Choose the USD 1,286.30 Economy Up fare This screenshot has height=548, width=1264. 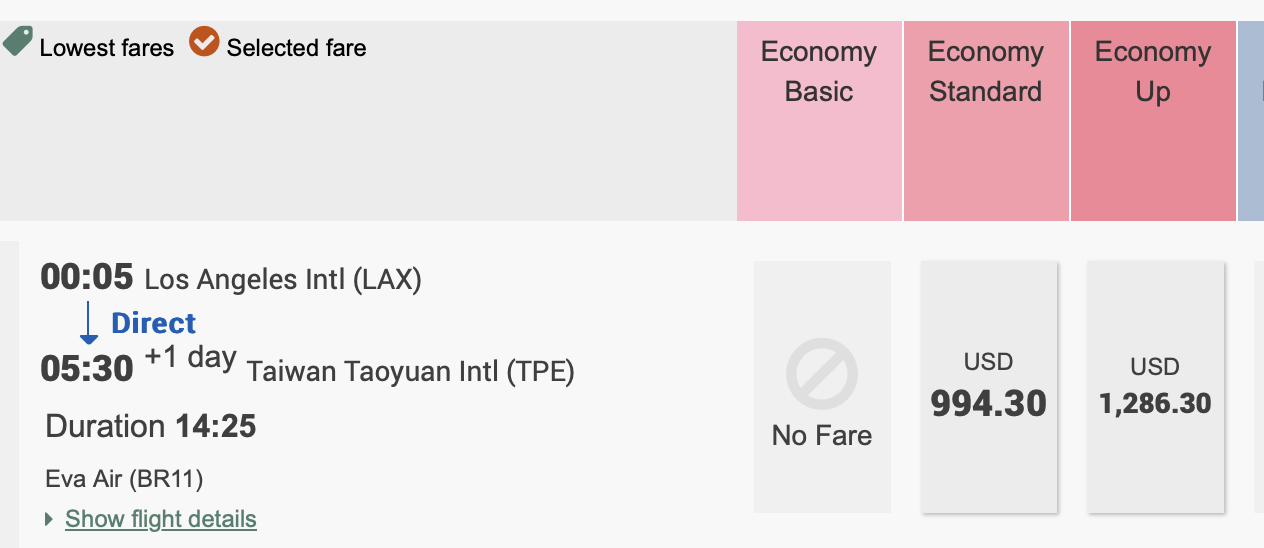click(x=1155, y=387)
